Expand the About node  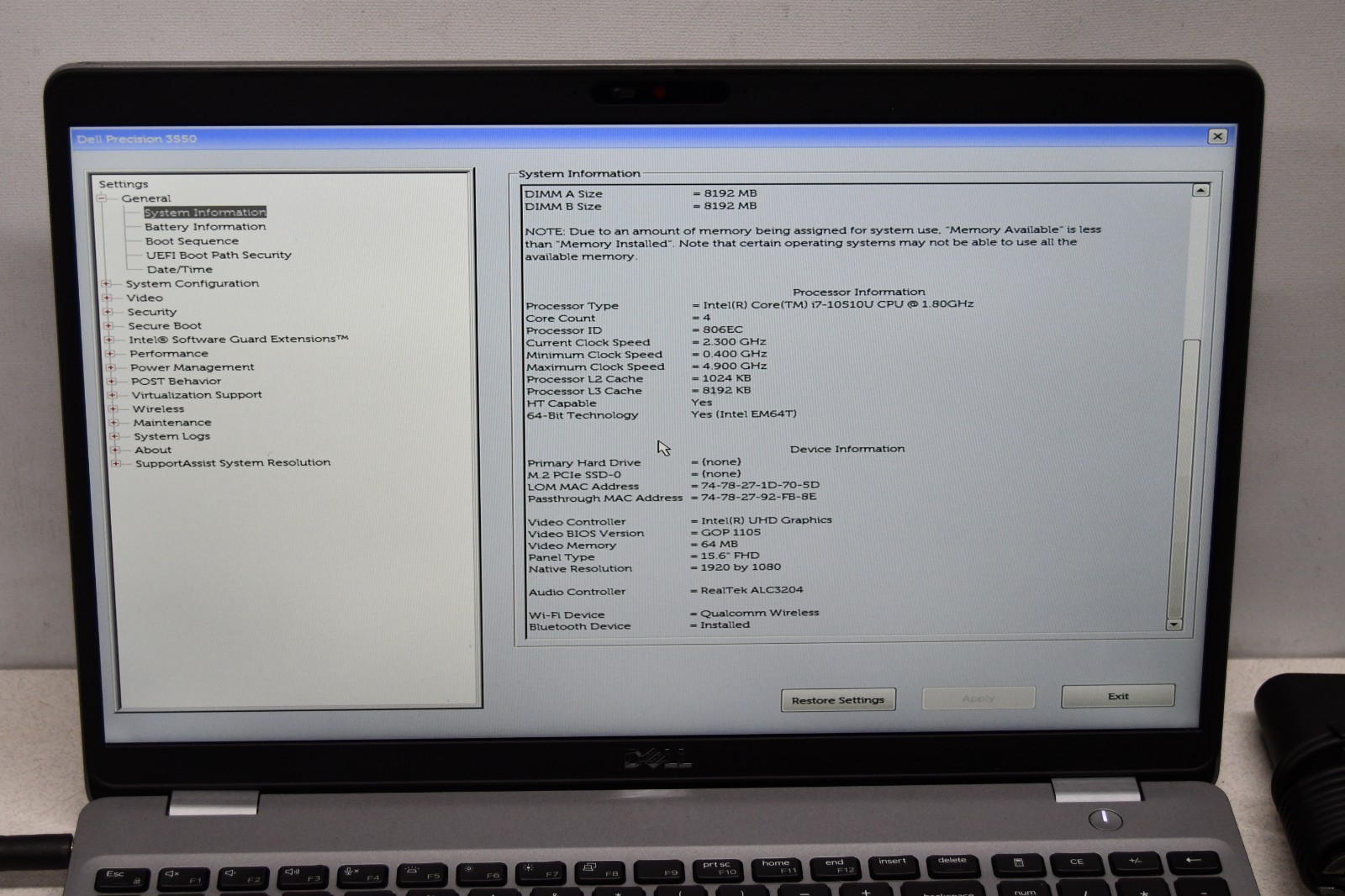coord(116,450)
